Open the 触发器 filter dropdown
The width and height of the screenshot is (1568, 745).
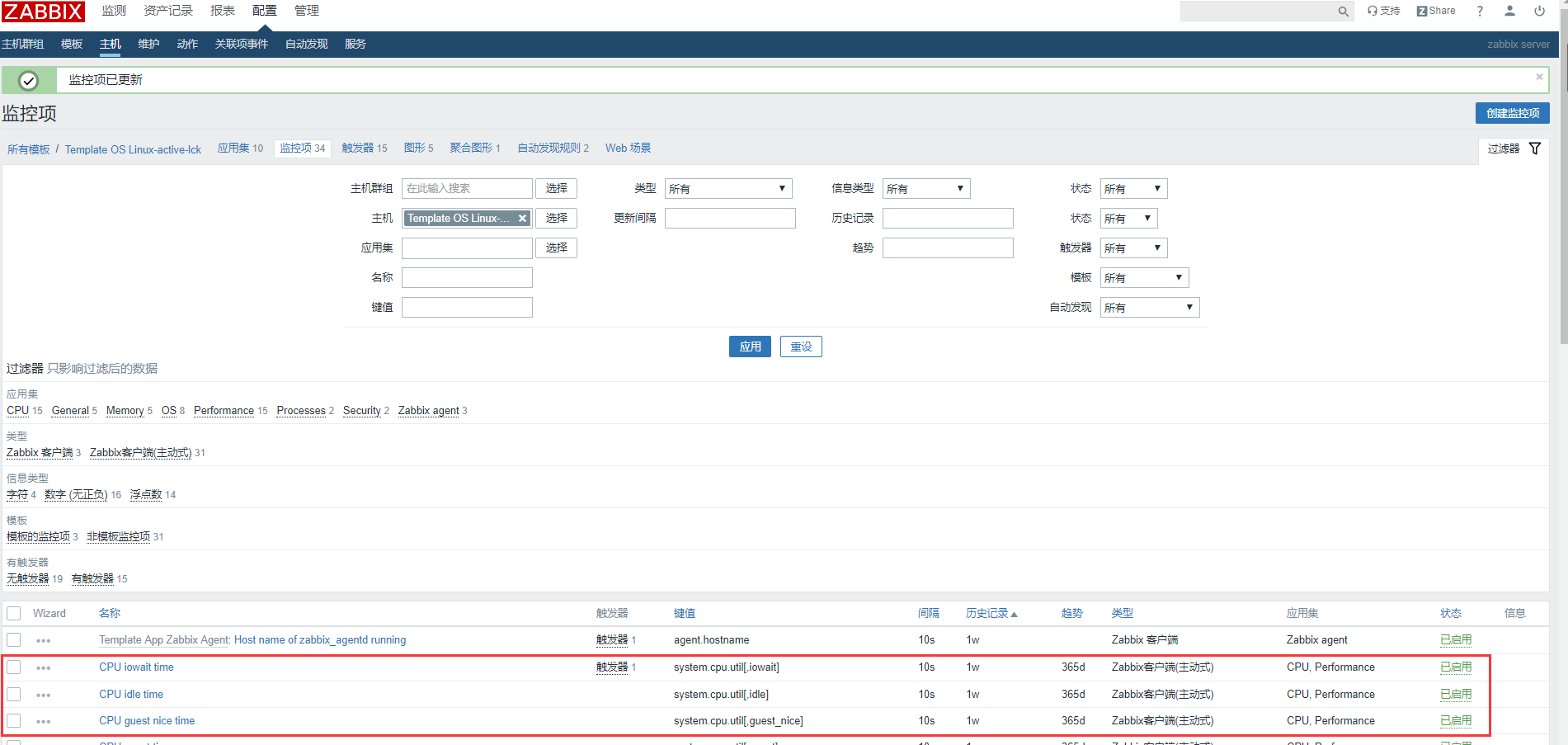coord(1134,248)
